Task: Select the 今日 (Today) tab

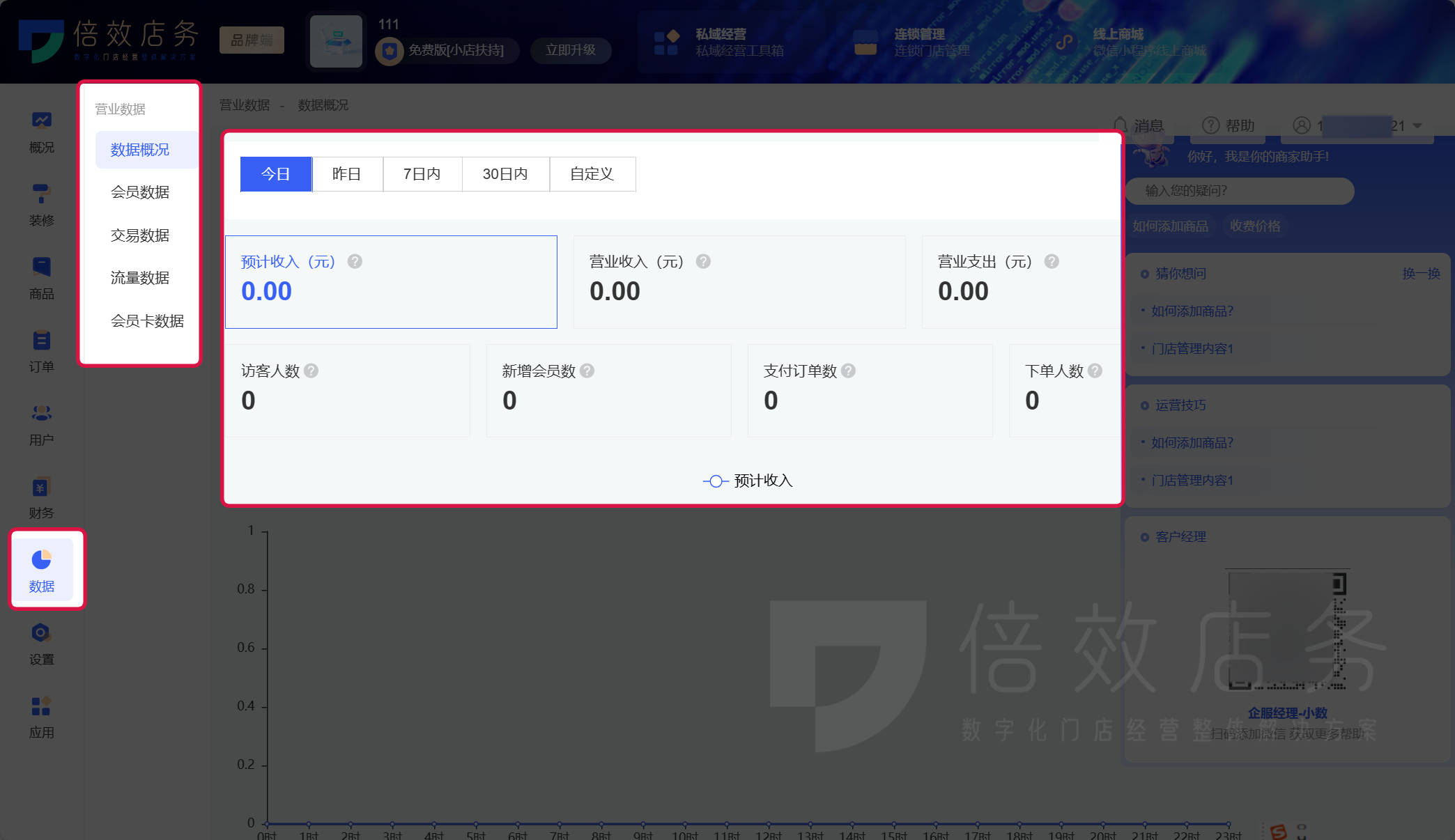Action: [278, 174]
